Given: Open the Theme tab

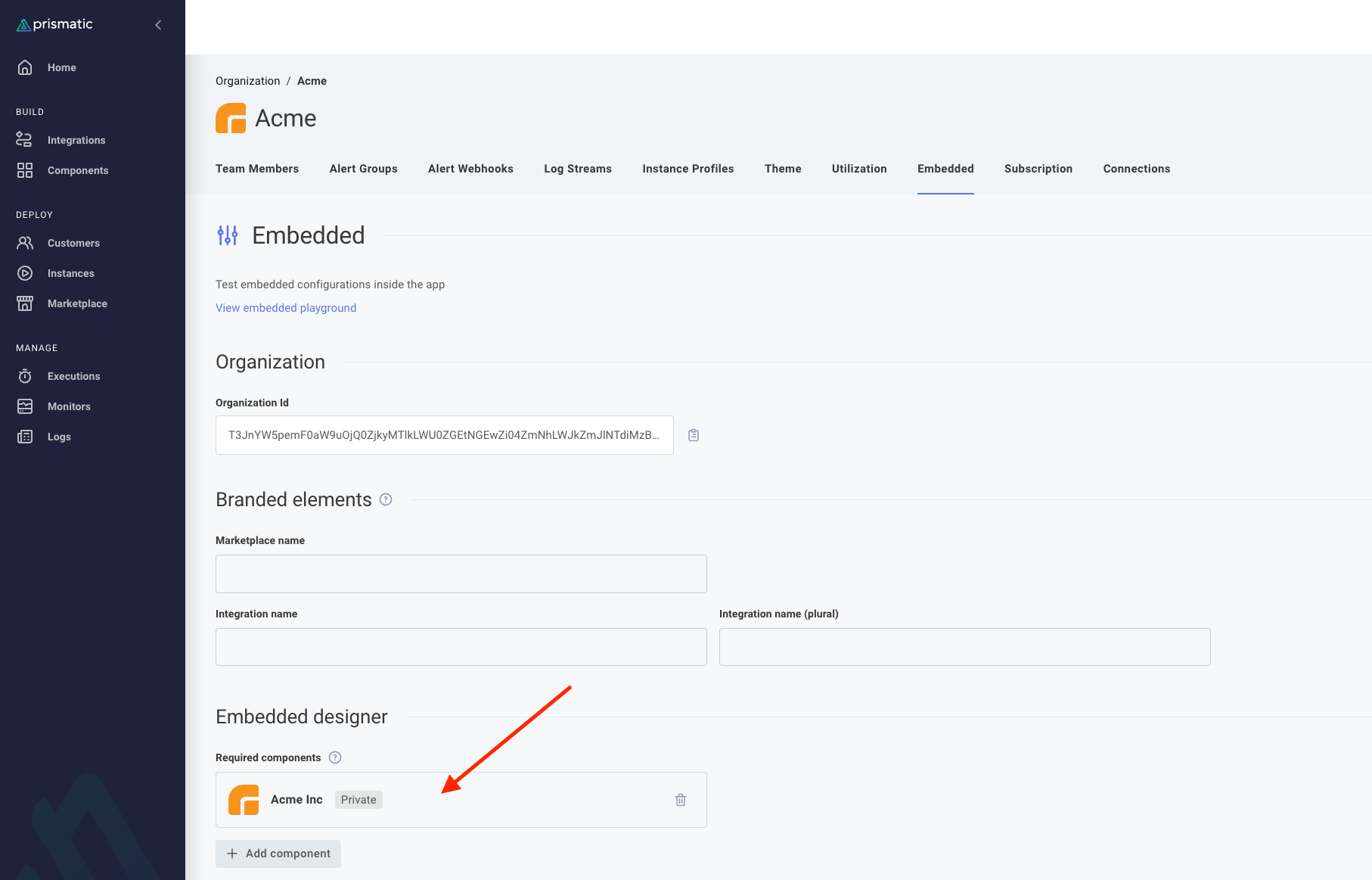Looking at the screenshot, I should click(x=782, y=169).
